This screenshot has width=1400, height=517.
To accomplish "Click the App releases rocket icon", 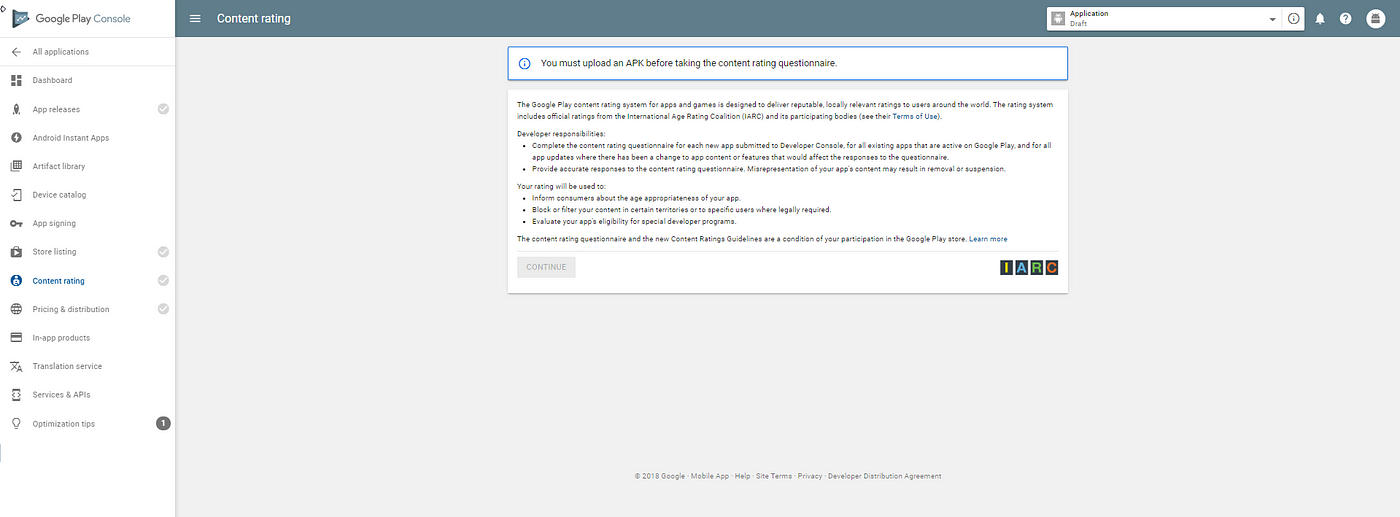I will tap(16, 109).
